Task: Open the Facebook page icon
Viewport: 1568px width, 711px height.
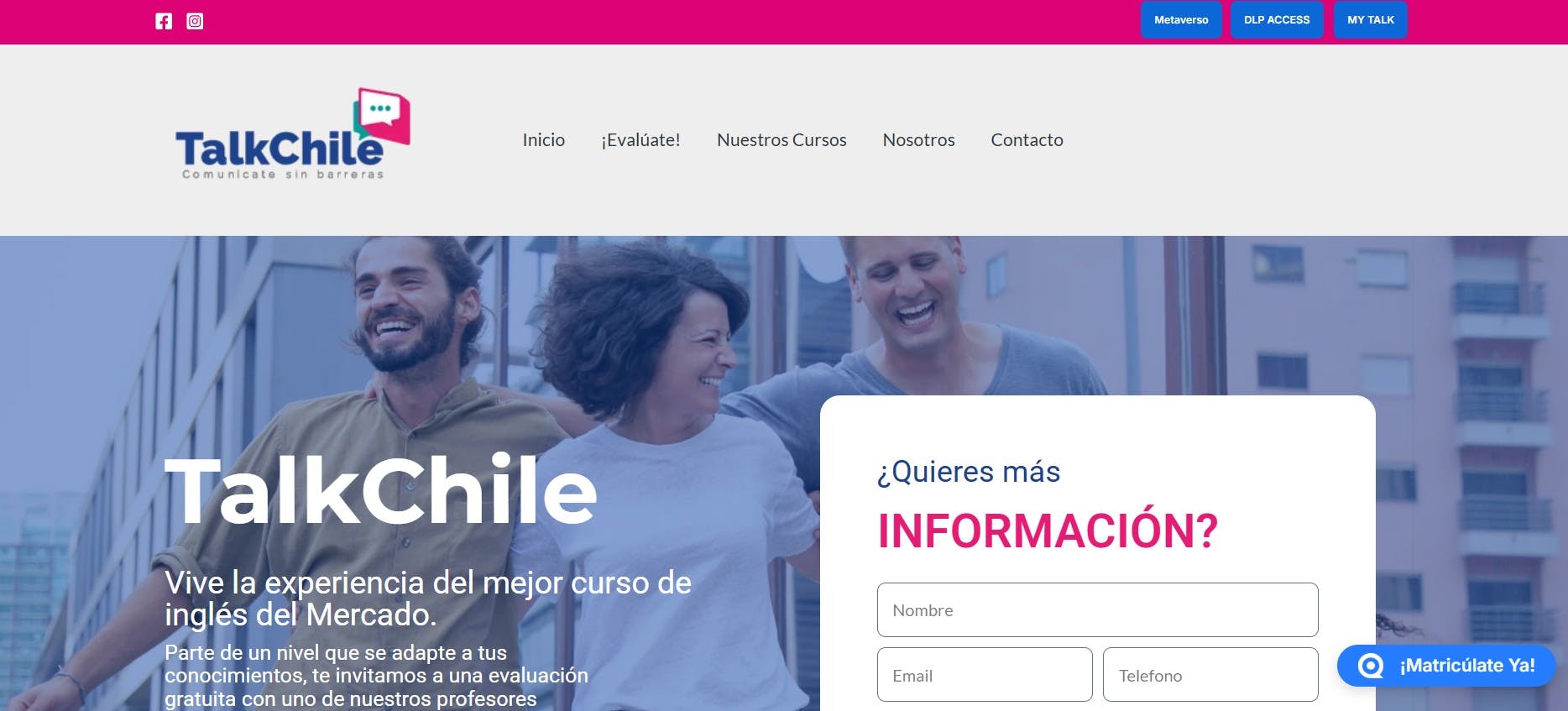Action: click(164, 21)
